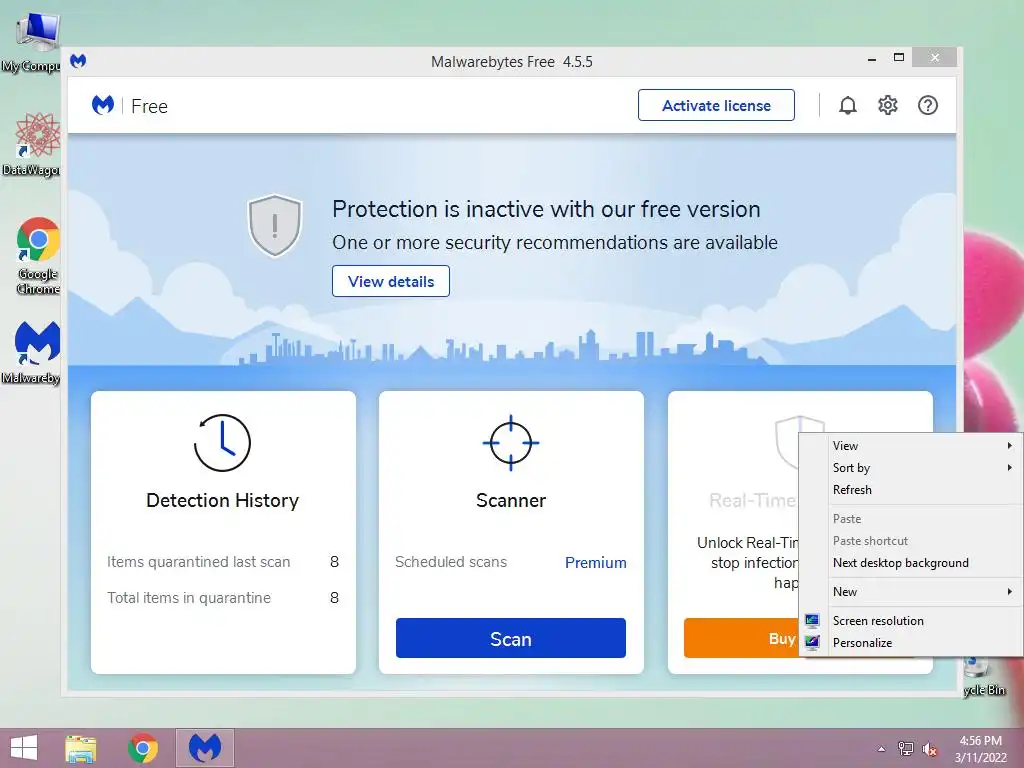Click the Malwarebytes title bar logo

(78, 61)
